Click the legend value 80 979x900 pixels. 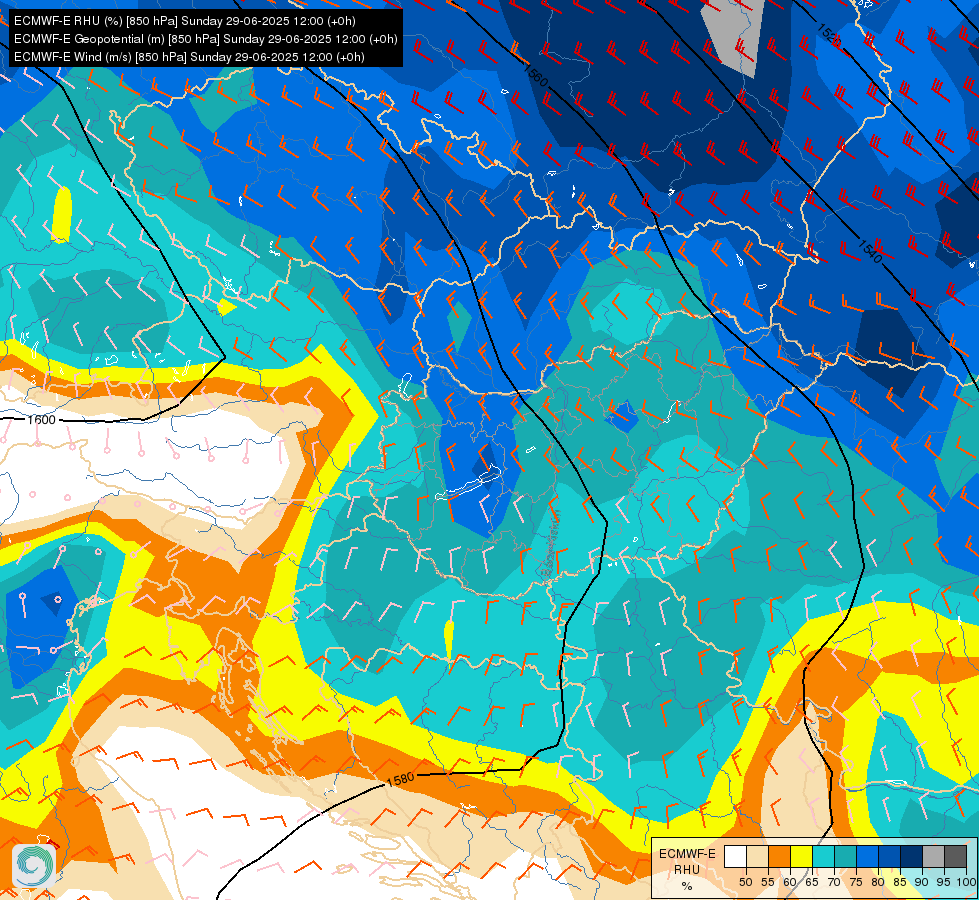point(878,882)
